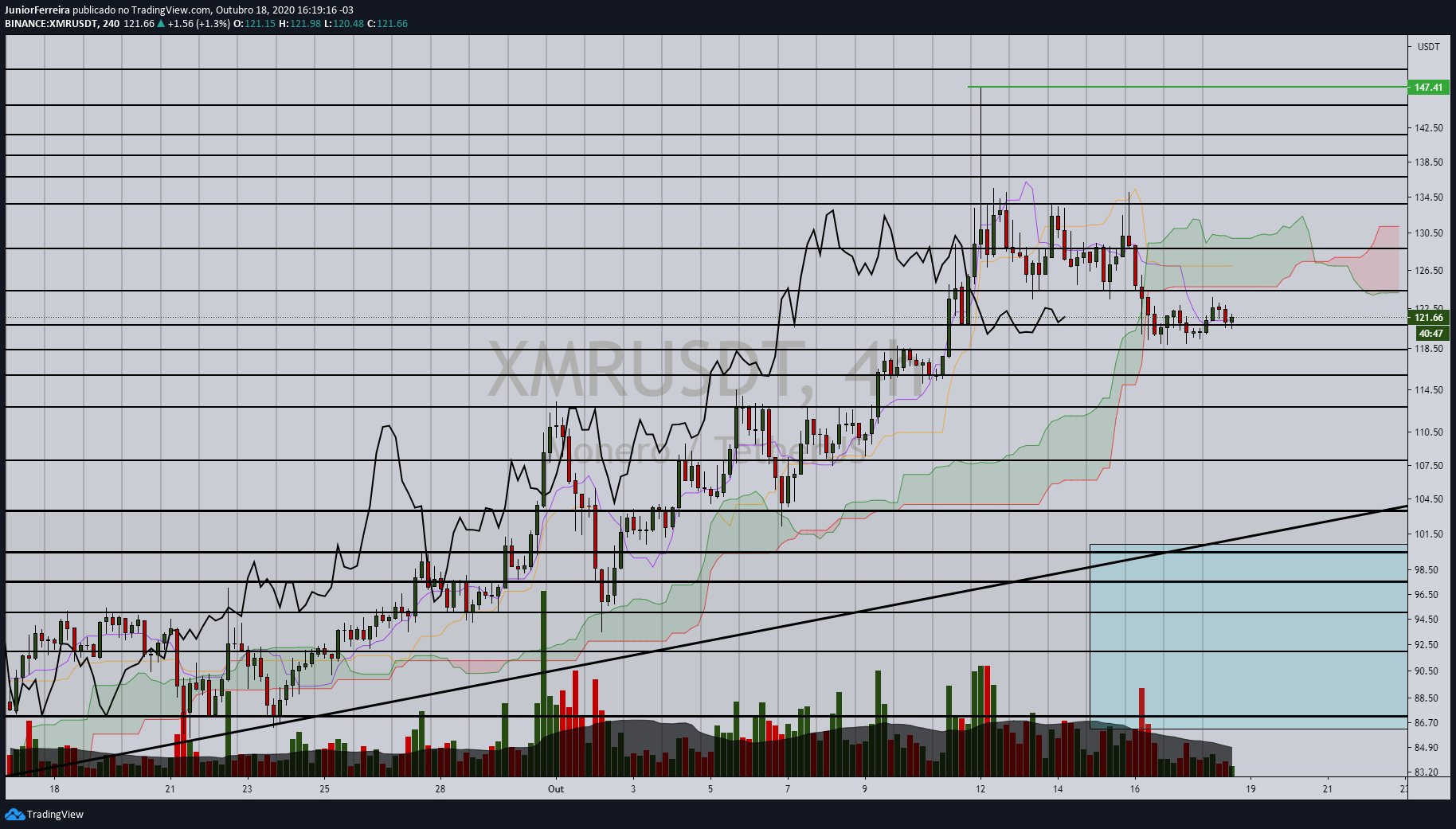The height and width of the screenshot is (829, 1456).
Task: Click the green 147.41 price label
Action: click(x=1428, y=88)
